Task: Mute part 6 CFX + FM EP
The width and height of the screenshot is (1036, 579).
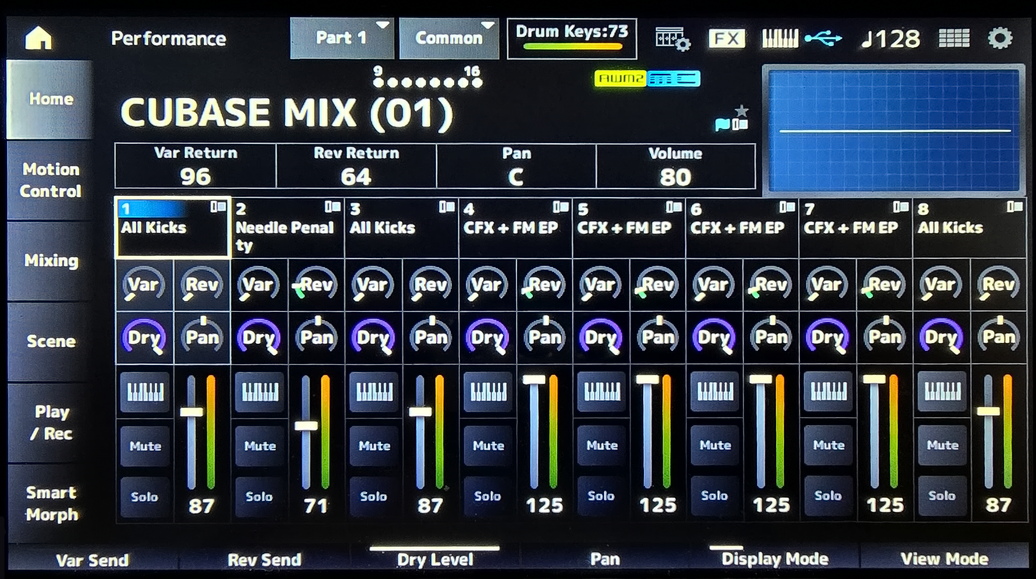Action: pyautogui.click(x=715, y=446)
